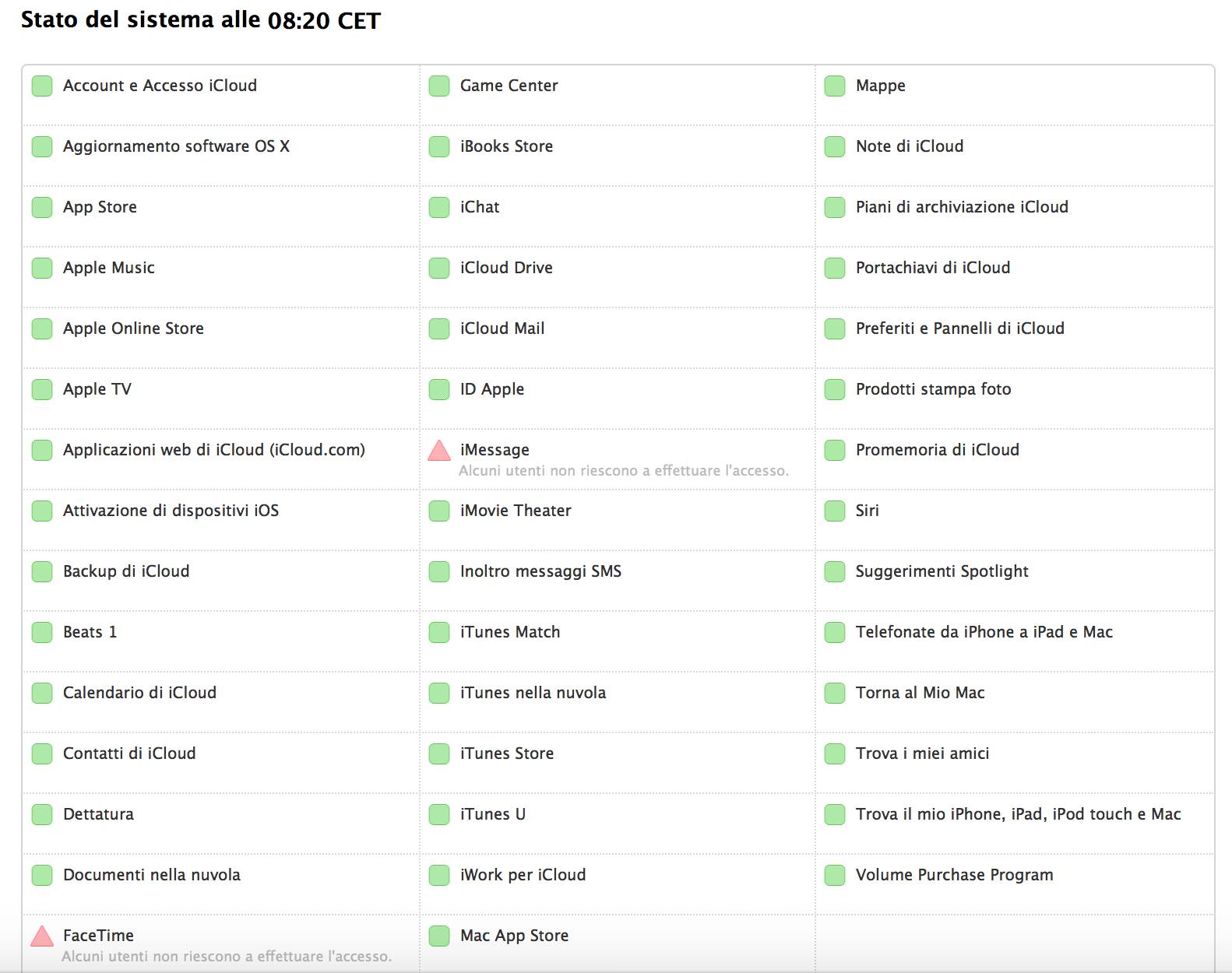Click the green indicator beside iBooks Store

coord(439,146)
